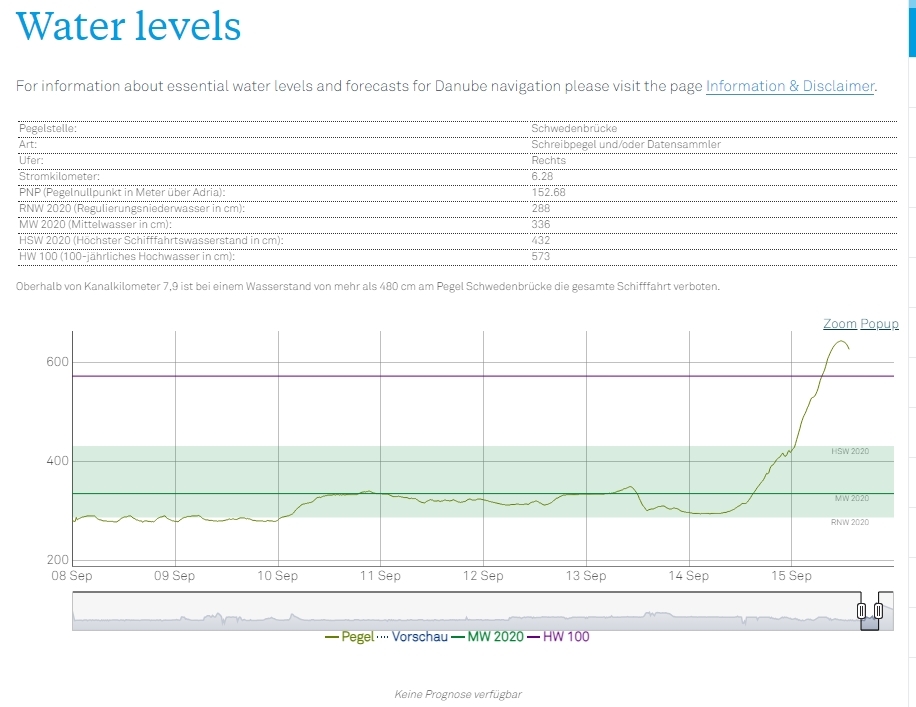The height and width of the screenshot is (707, 916).
Task: Click the page vertical scrollbar thumb
Action: [x=911, y=28]
